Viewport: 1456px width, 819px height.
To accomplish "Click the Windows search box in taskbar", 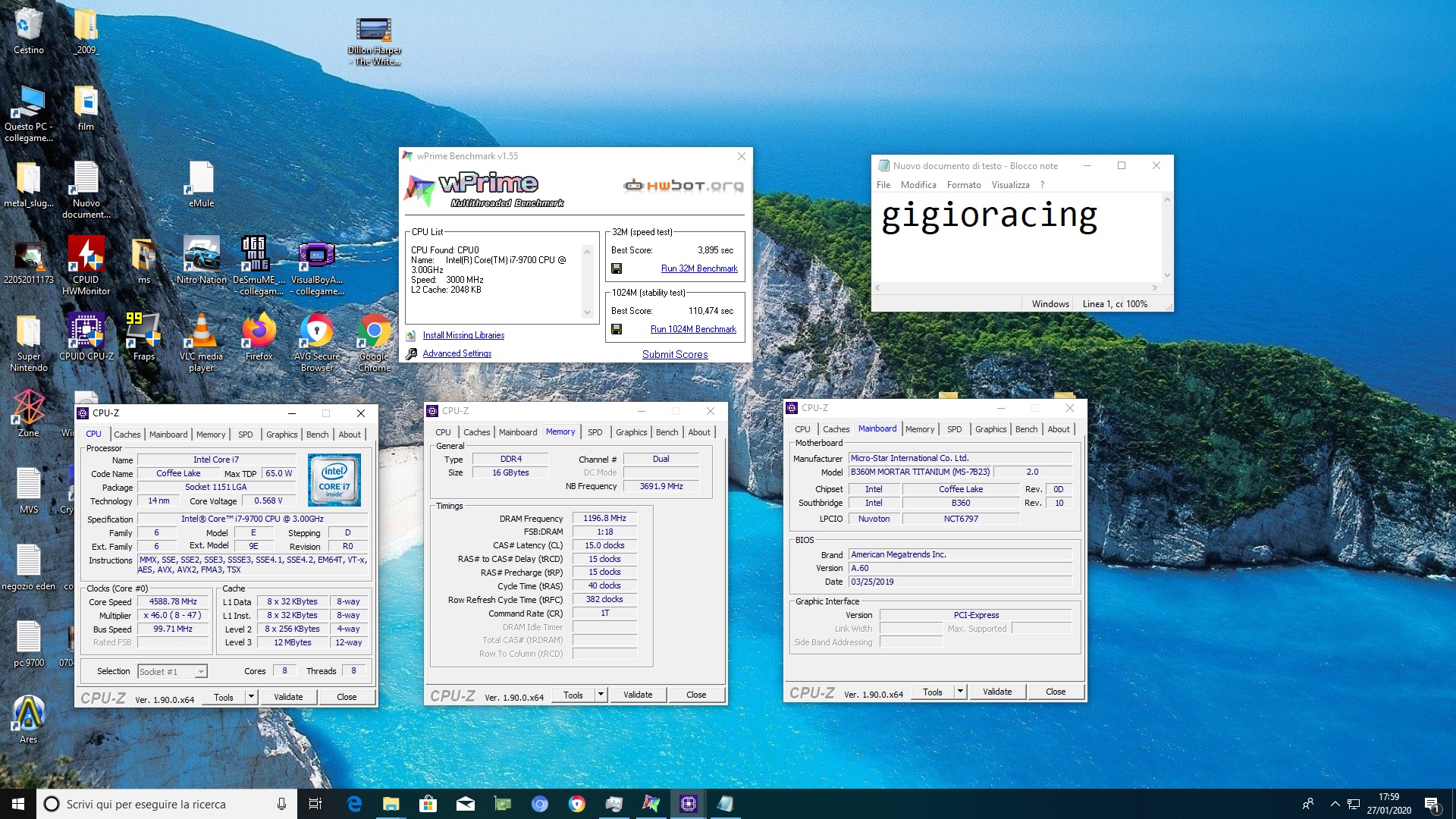I will click(x=165, y=804).
